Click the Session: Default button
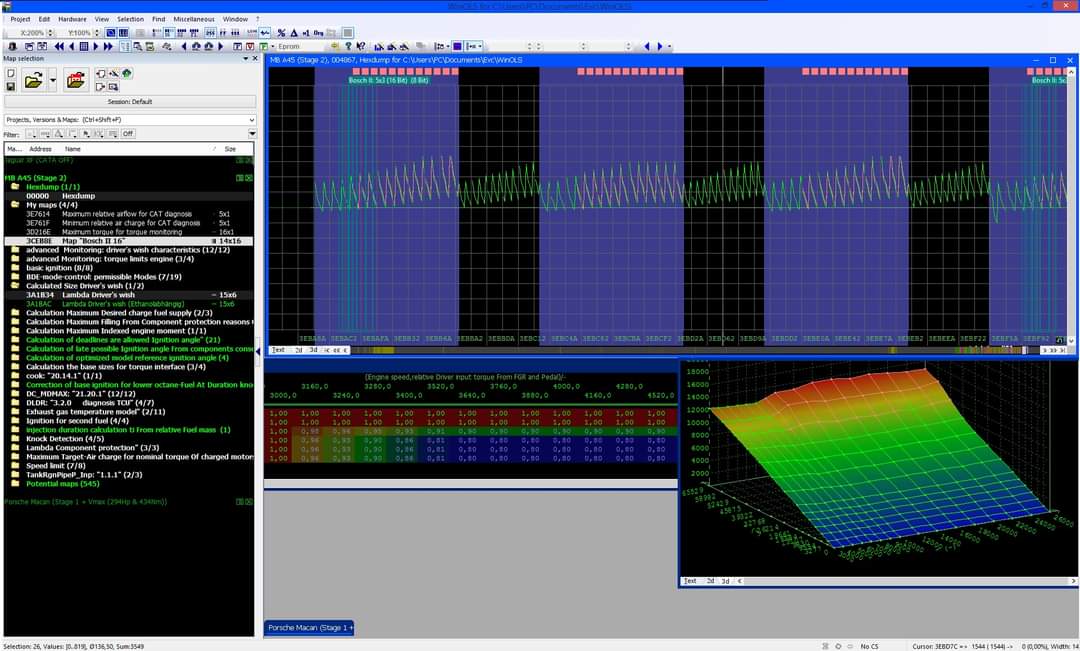This screenshot has width=1080, height=651. 130,101
